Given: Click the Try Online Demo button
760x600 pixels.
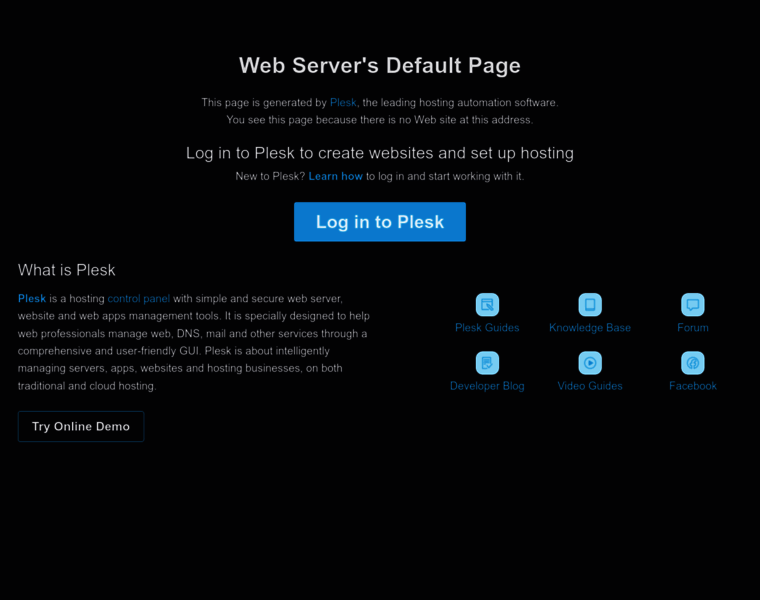Looking at the screenshot, I should tap(81, 426).
